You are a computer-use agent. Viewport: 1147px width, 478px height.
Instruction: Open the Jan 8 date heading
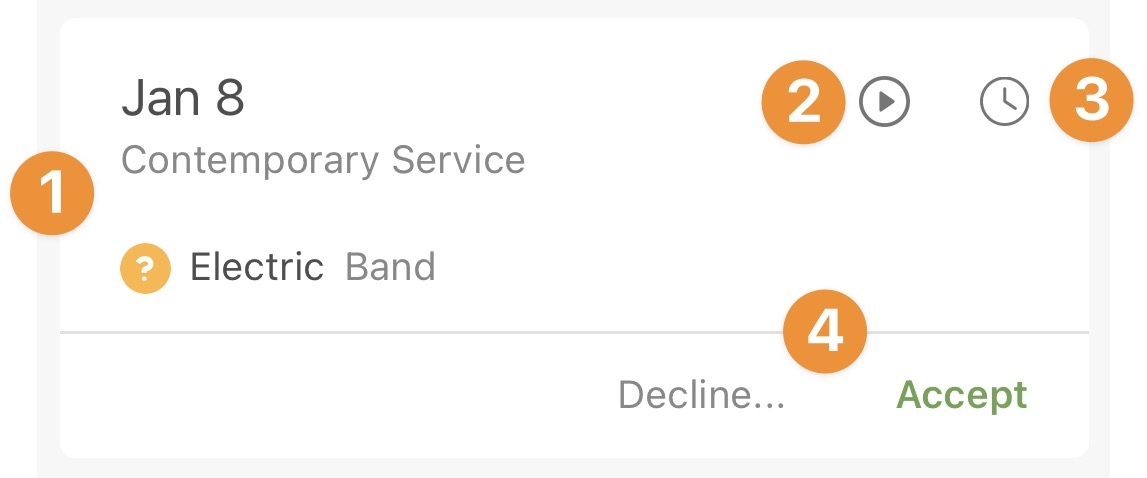click(x=183, y=98)
